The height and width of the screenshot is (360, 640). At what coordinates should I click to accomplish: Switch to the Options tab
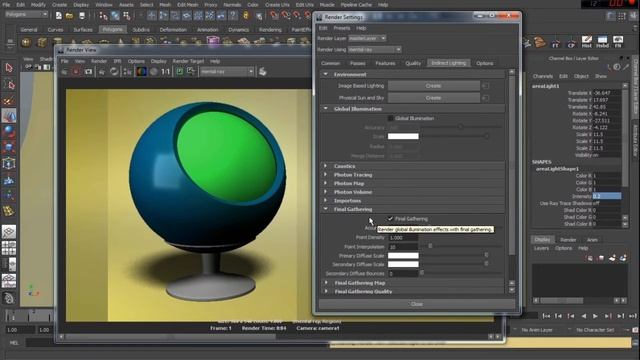(x=484, y=63)
